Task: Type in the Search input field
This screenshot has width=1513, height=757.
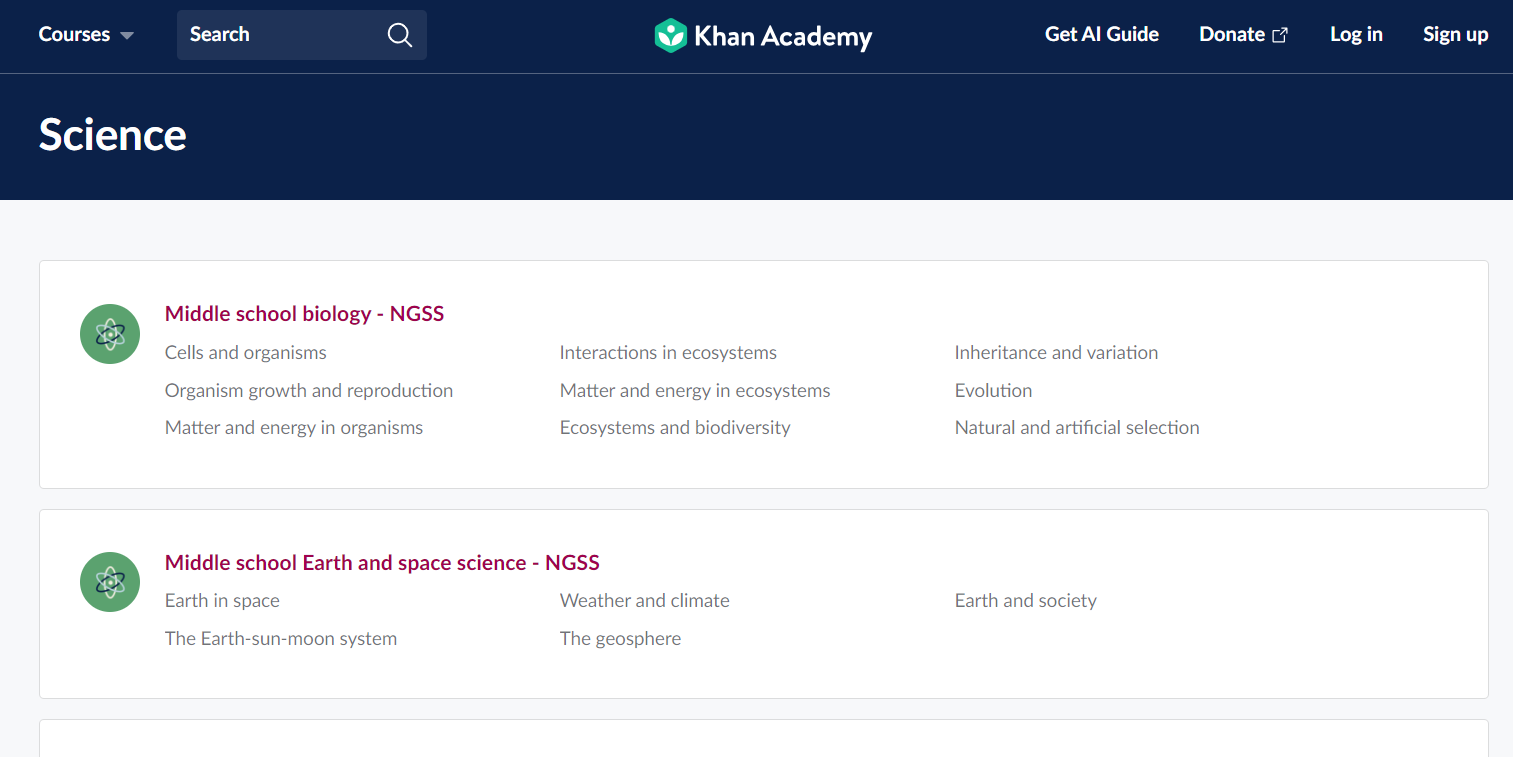Action: pyautogui.click(x=280, y=35)
